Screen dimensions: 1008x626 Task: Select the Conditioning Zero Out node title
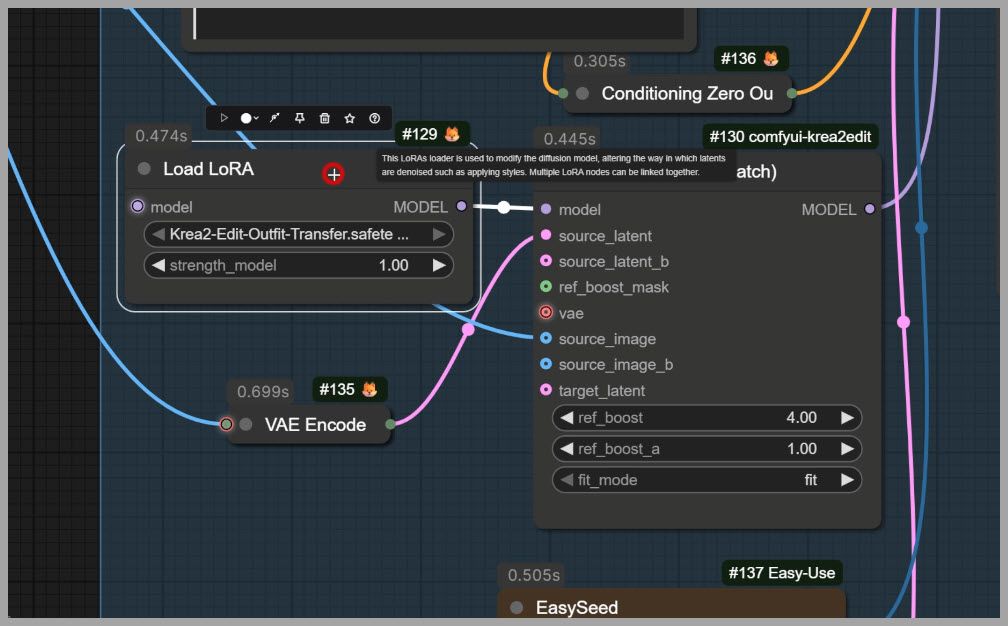point(687,94)
